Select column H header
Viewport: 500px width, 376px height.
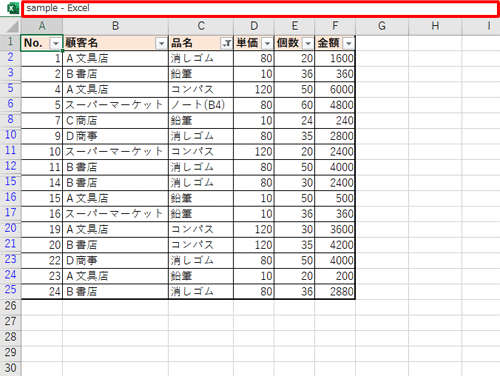(x=435, y=26)
